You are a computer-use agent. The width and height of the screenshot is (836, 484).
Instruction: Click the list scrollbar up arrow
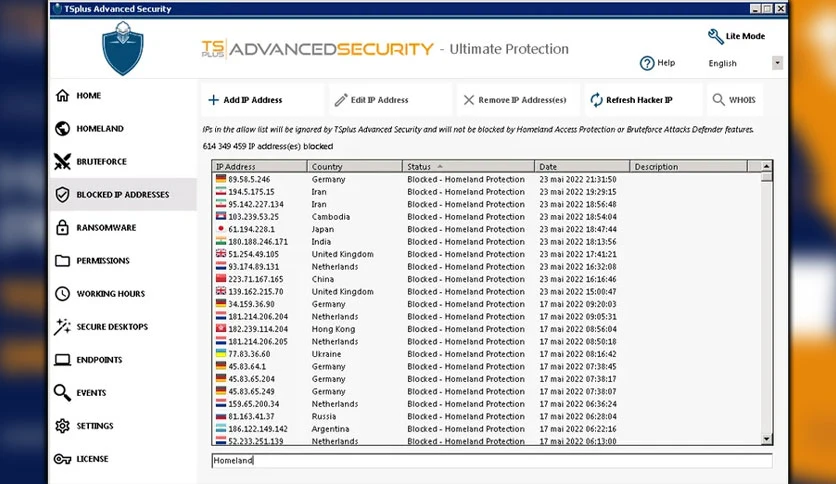click(767, 166)
